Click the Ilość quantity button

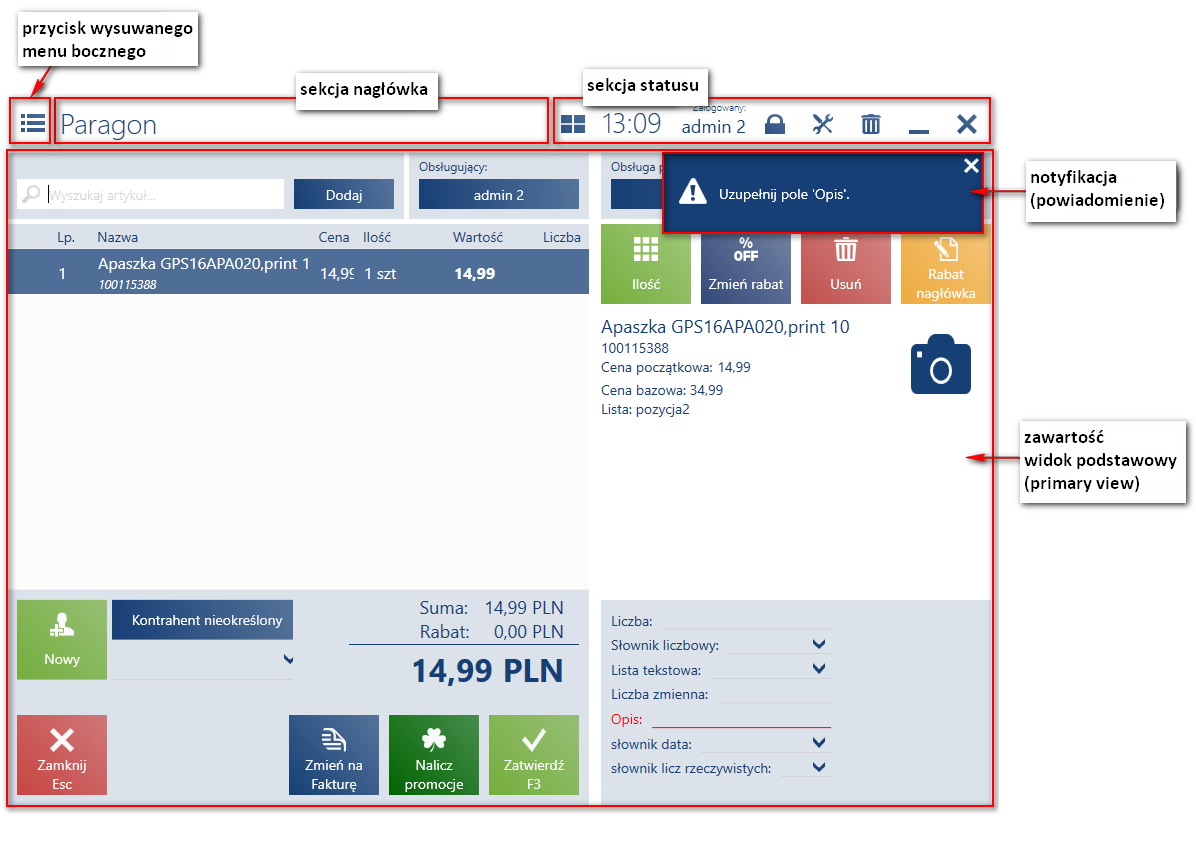click(x=645, y=265)
